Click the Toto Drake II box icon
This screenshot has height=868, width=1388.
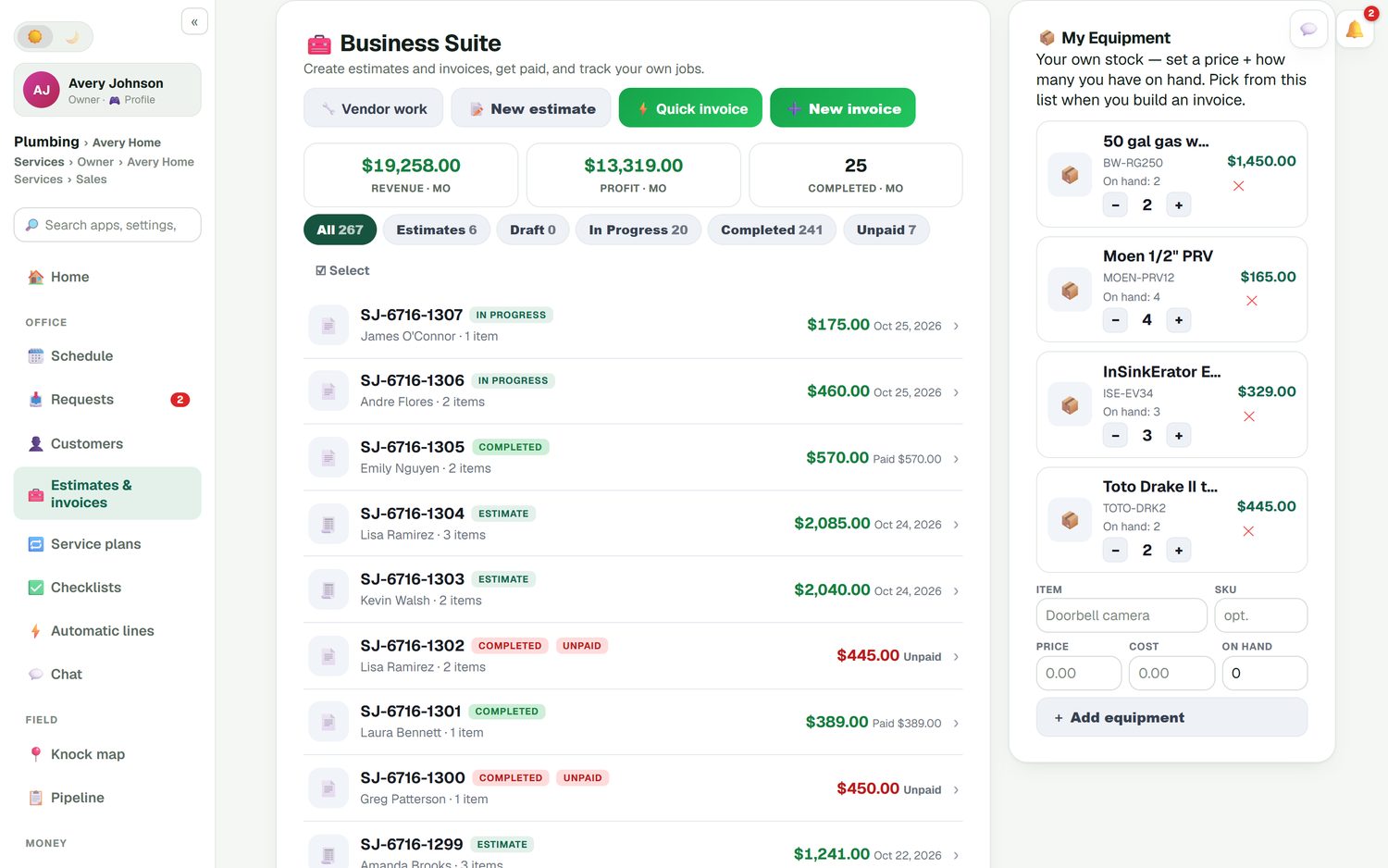pos(1071,520)
